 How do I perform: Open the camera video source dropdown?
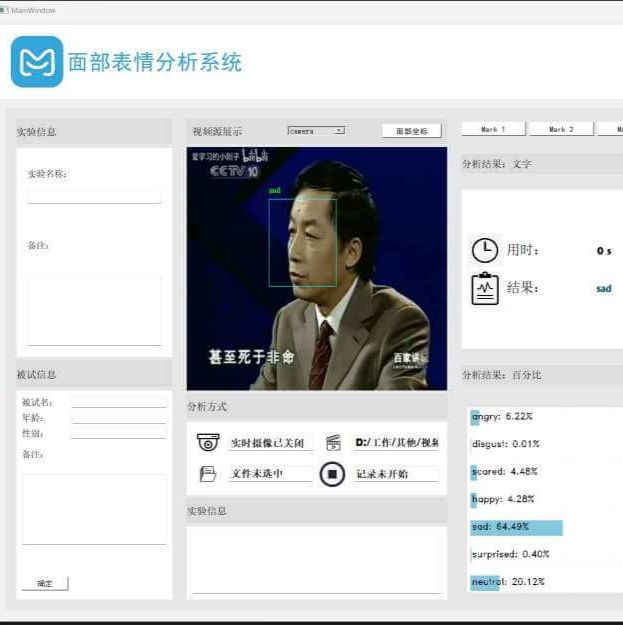[x=316, y=131]
